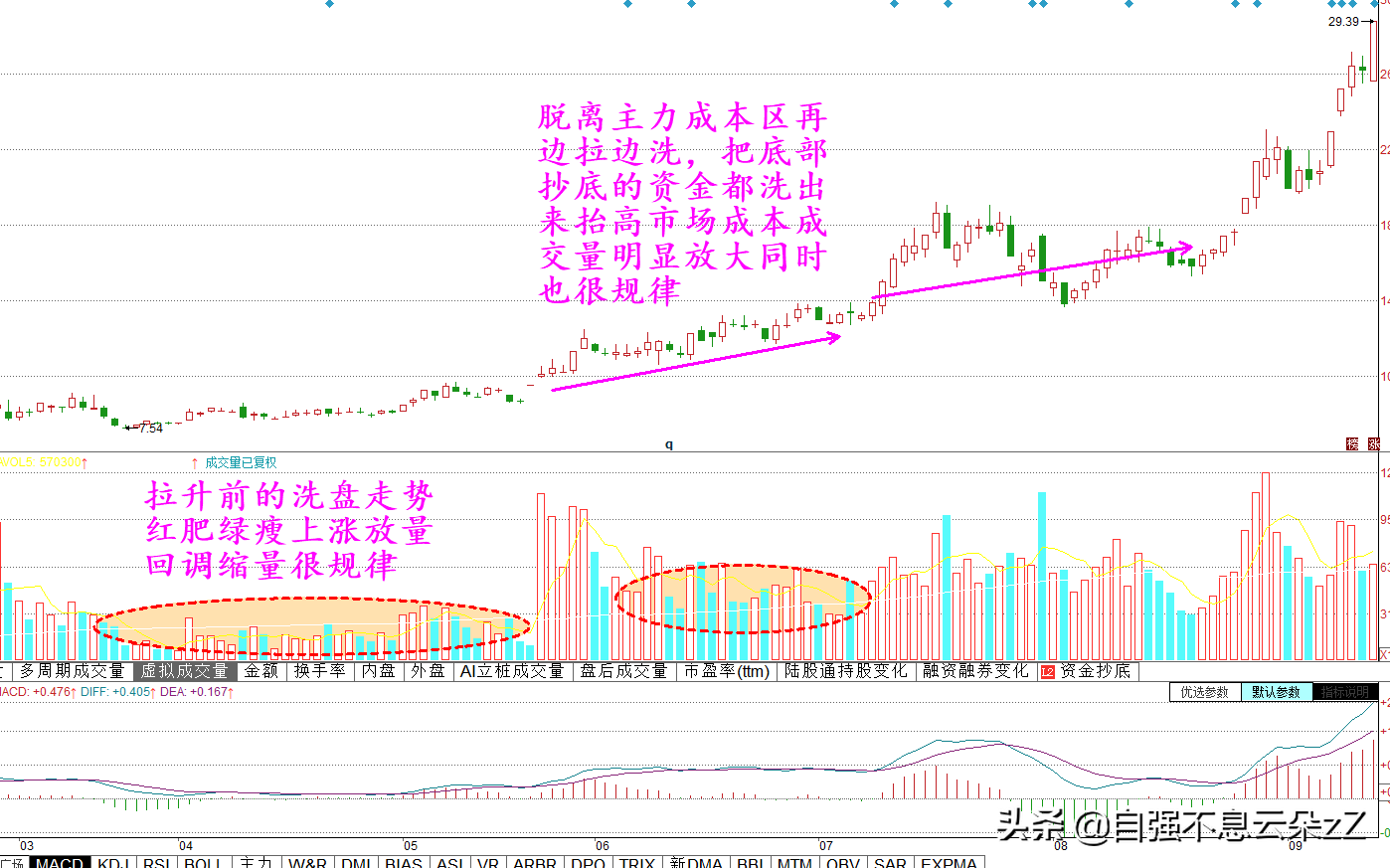Click the VOLS: 570308 volume readout

click(x=43, y=462)
